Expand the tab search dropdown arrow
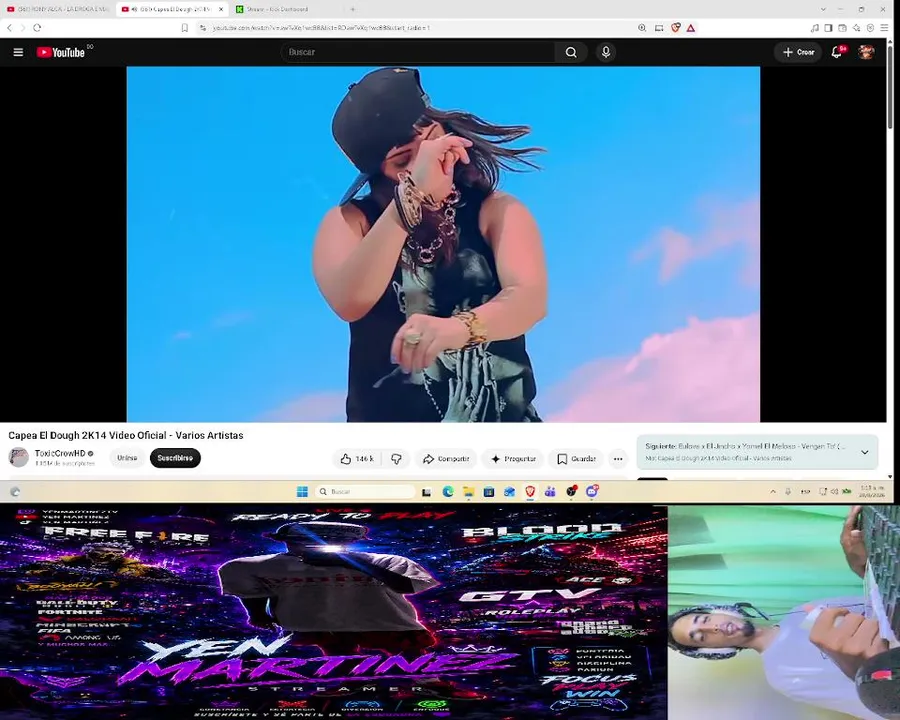The height and width of the screenshot is (720, 900). coord(823,9)
